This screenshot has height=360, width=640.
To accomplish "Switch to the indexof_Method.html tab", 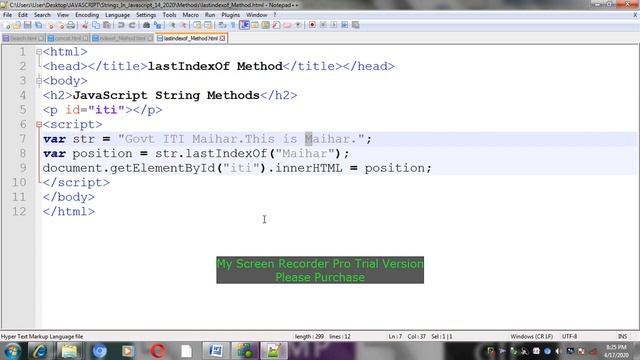I will pyautogui.click(x=122, y=38).
